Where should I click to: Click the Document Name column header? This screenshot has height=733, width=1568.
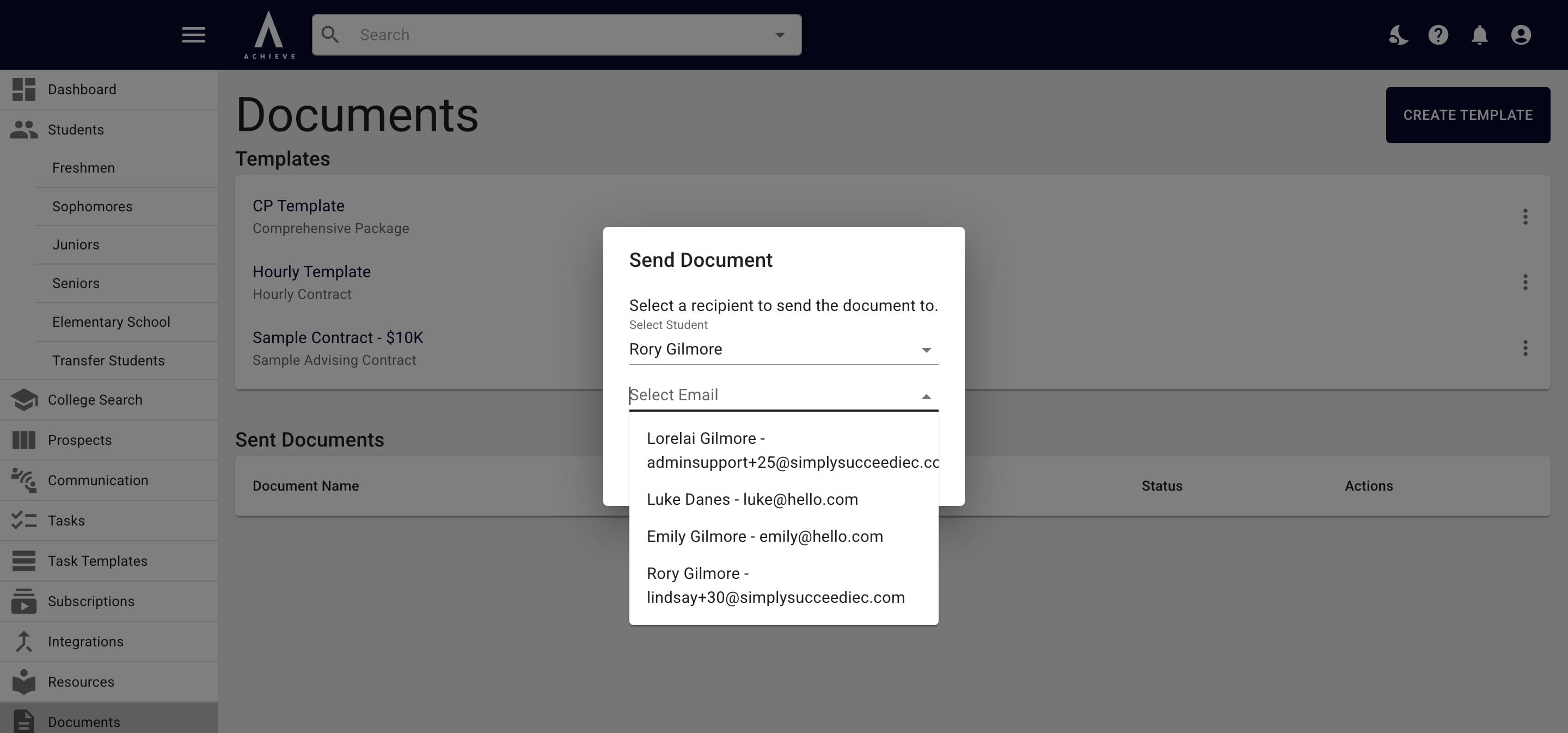coord(305,486)
